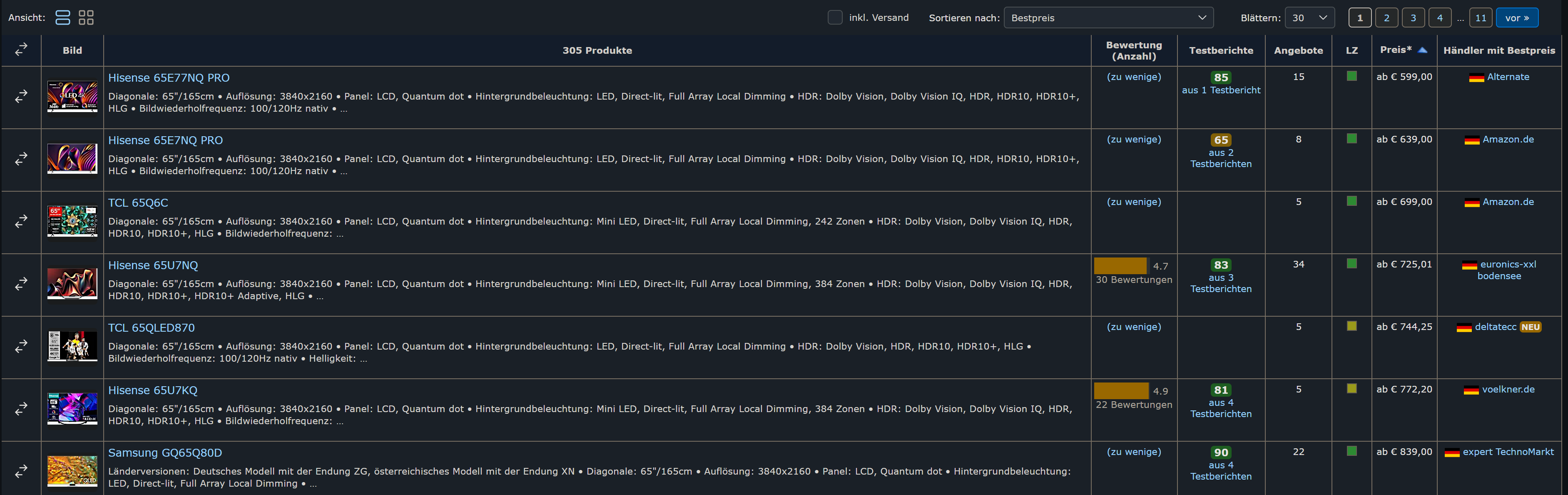Click compare arrows icon for TCL 65Q6C
Image resolution: width=1568 pixels, height=495 pixels.
click(21, 221)
